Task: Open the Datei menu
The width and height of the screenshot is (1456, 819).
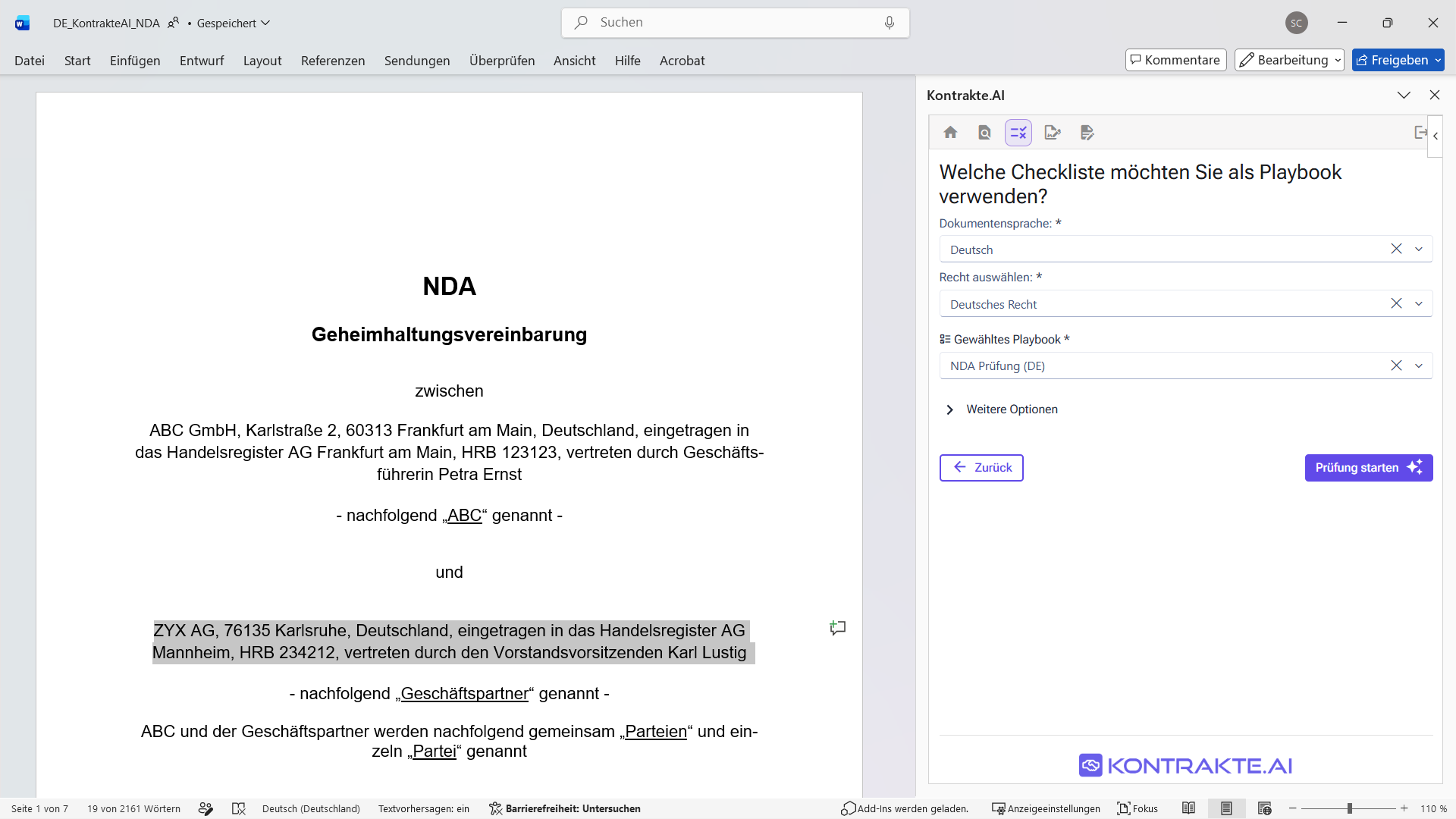Action: (30, 61)
